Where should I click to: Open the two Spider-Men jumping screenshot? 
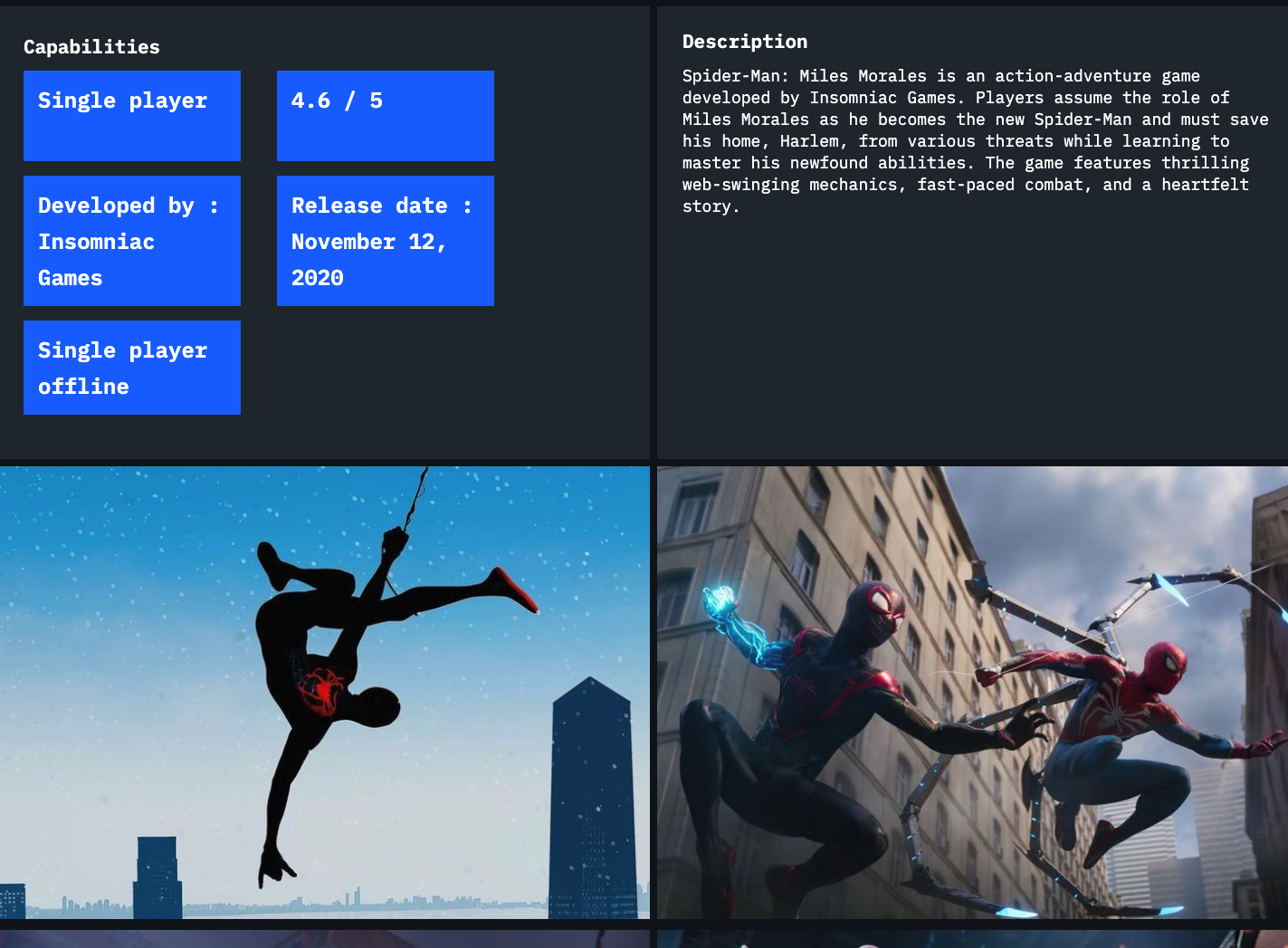click(972, 693)
